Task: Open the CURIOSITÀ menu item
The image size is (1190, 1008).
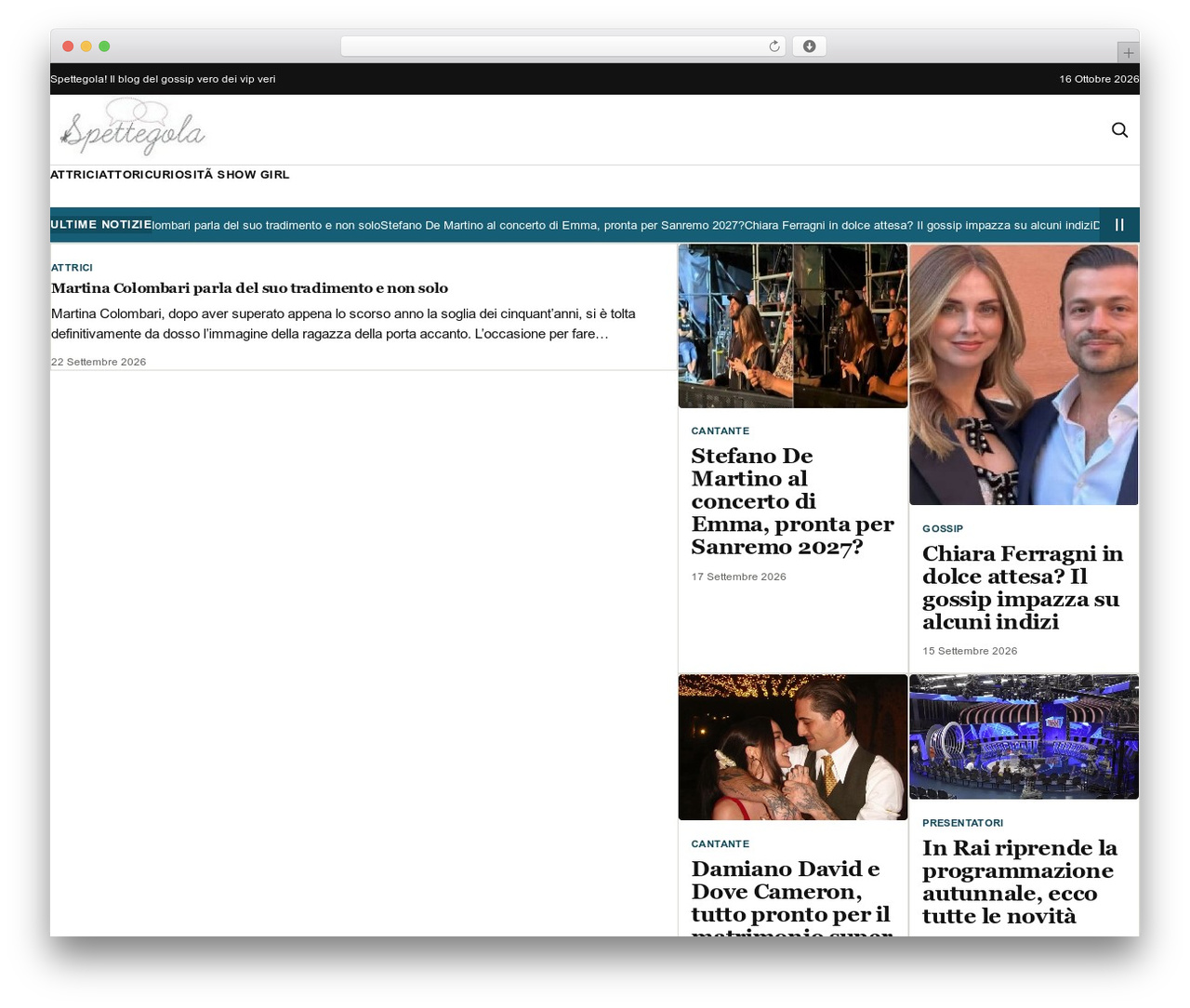Action: pyautogui.click(x=178, y=175)
